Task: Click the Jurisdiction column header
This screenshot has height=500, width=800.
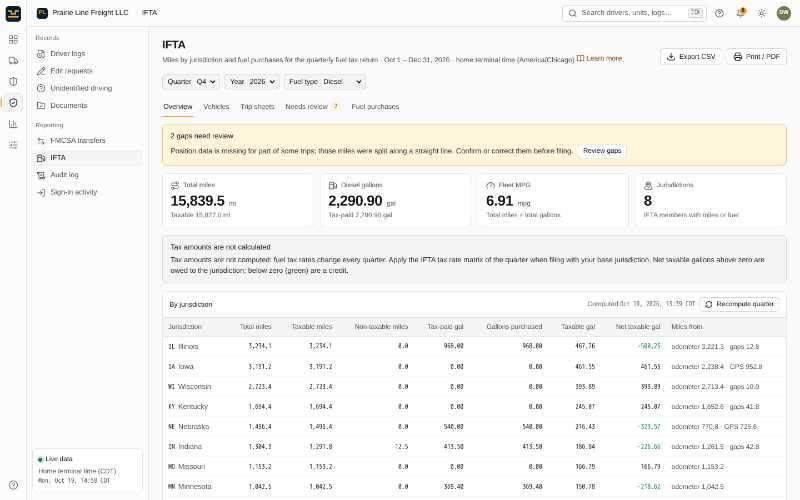Action: [185, 327]
